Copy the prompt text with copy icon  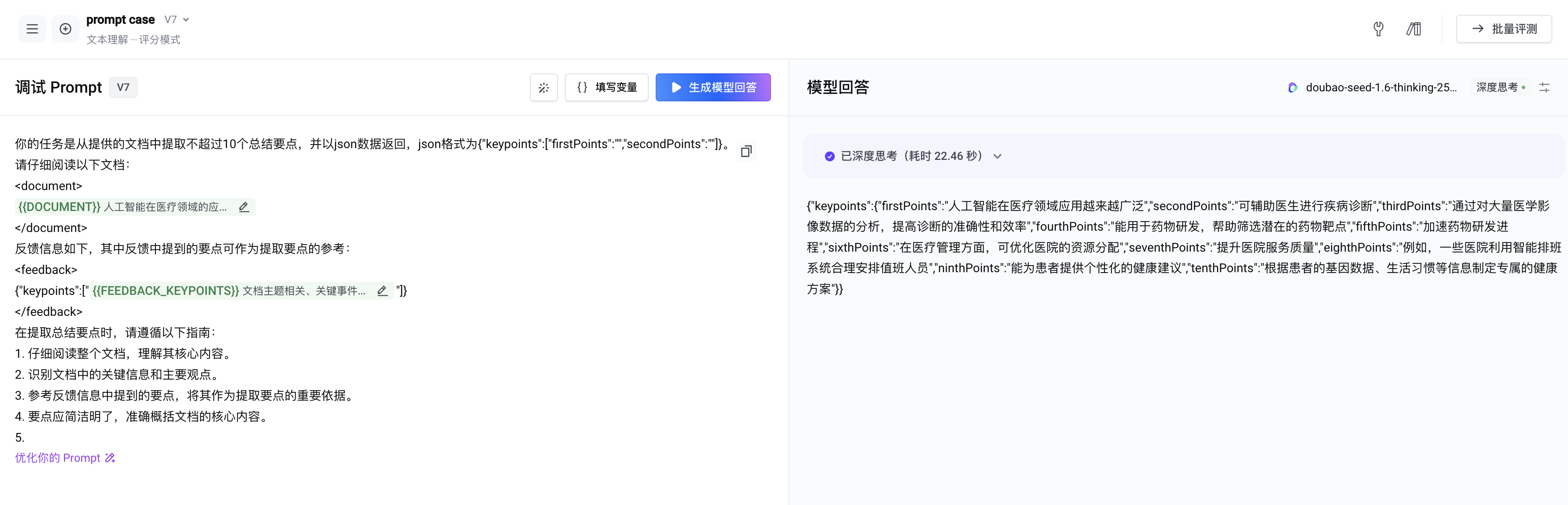(x=746, y=151)
